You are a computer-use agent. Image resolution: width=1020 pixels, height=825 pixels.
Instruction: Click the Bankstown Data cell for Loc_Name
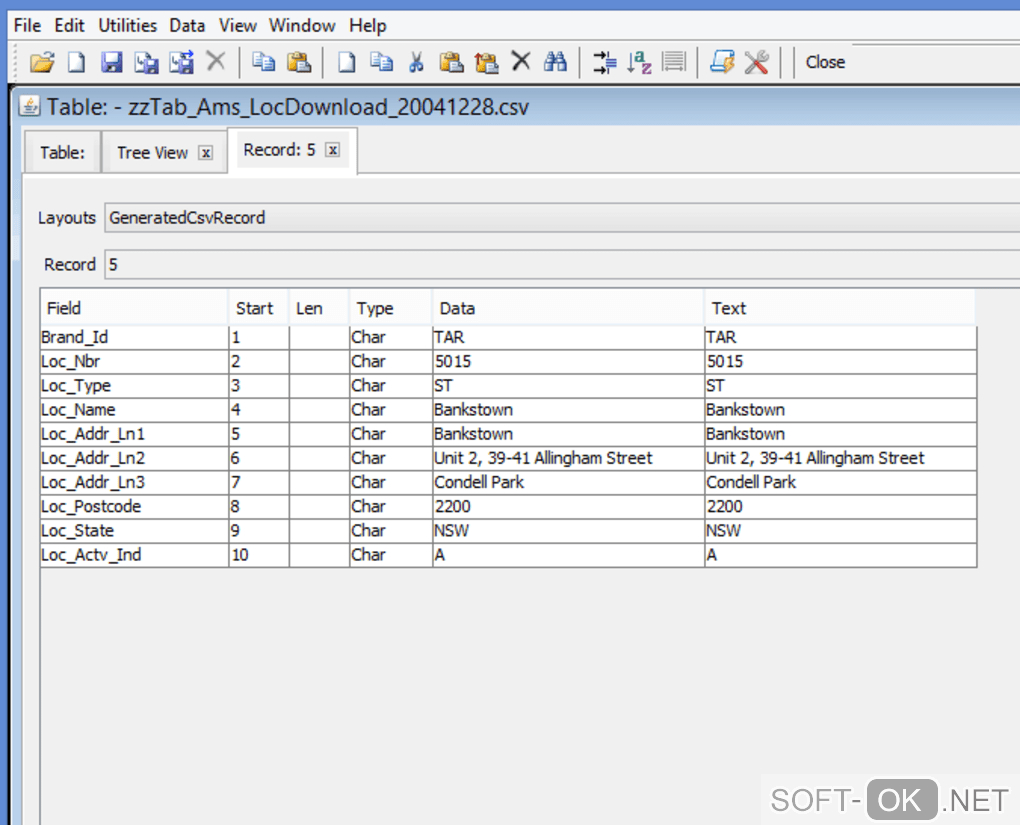[x=569, y=410]
